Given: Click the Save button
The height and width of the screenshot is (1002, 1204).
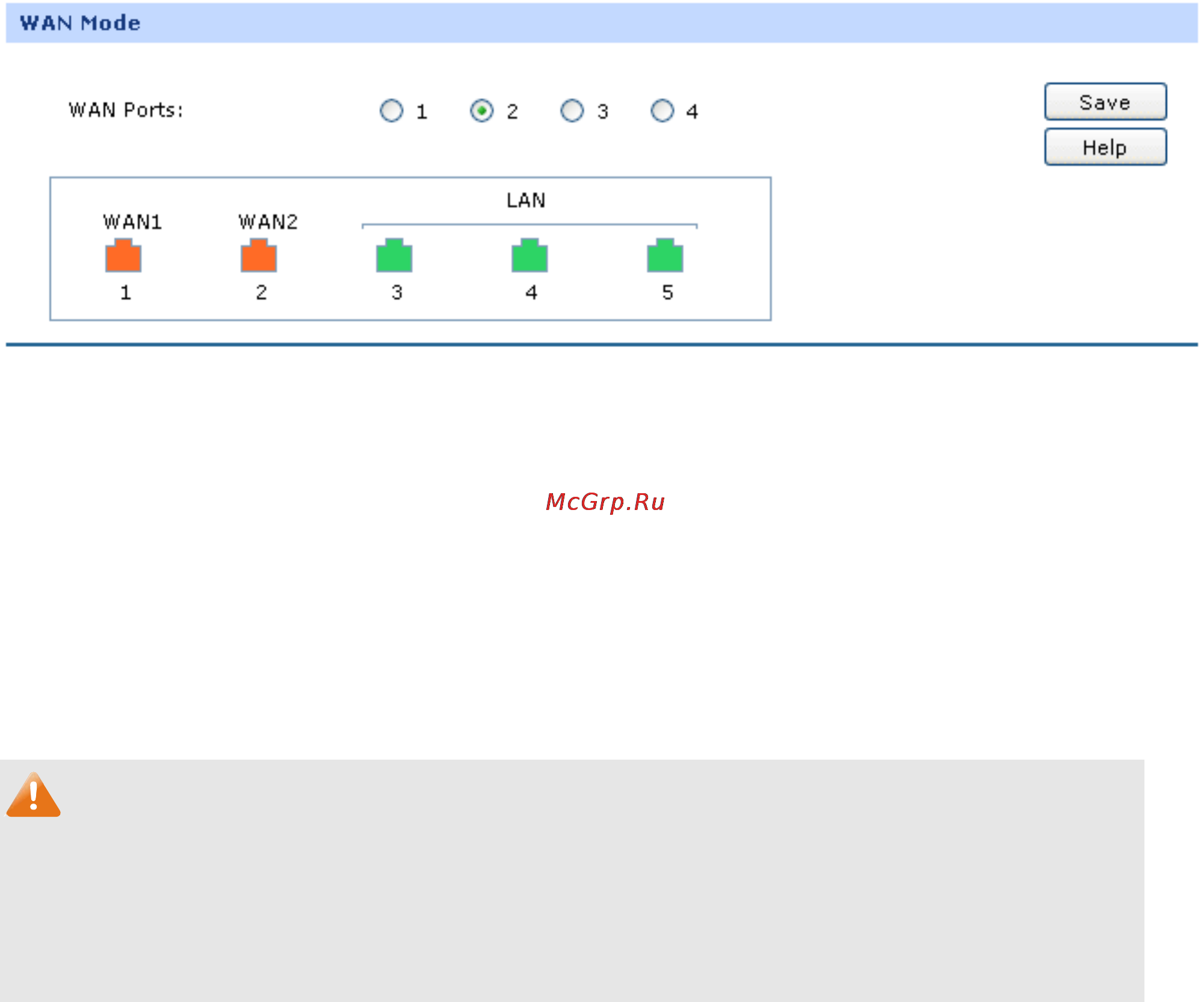Looking at the screenshot, I should 1105,102.
